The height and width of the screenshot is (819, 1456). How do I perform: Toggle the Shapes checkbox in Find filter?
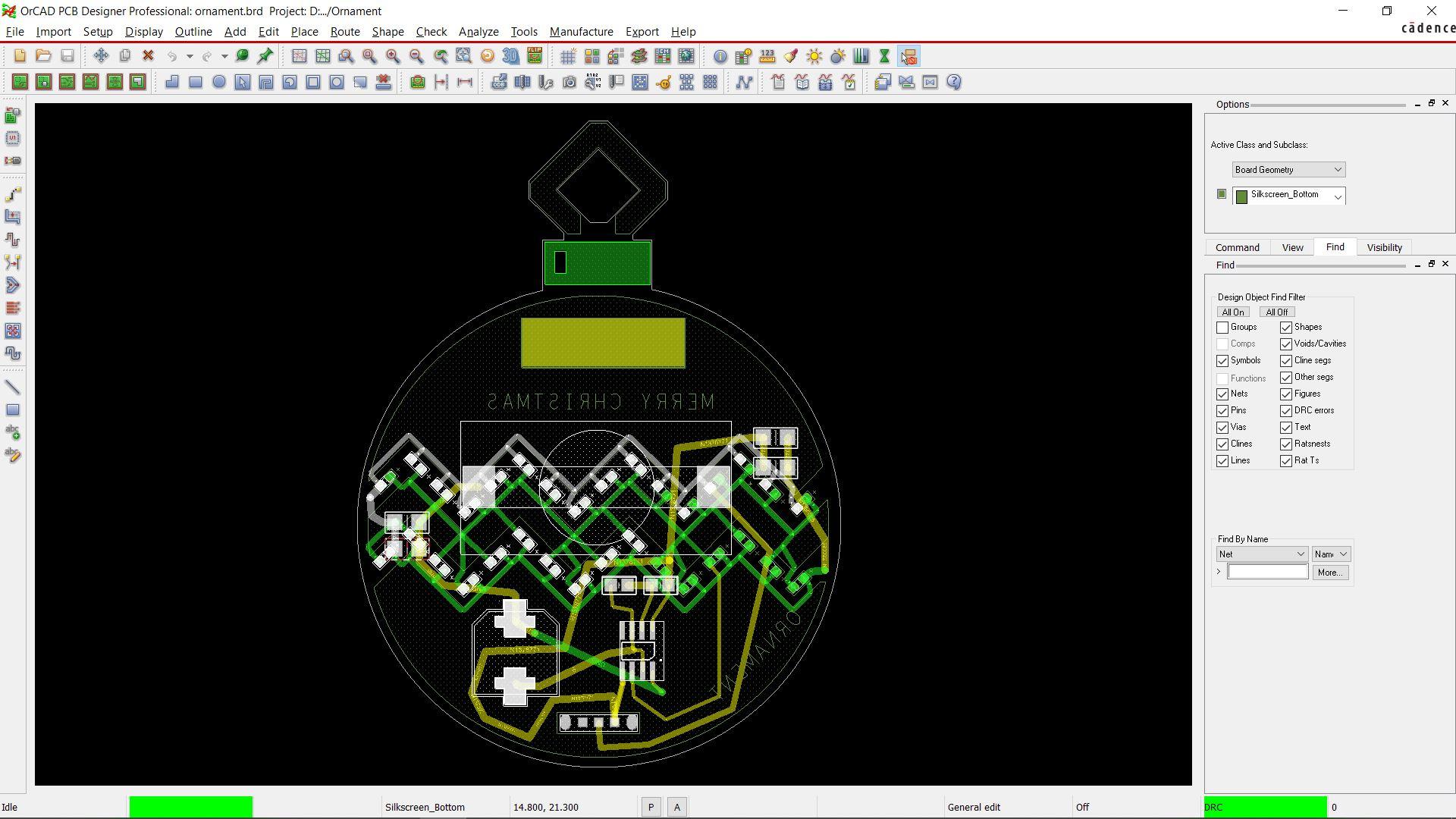pyautogui.click(x=1287, y=327)
